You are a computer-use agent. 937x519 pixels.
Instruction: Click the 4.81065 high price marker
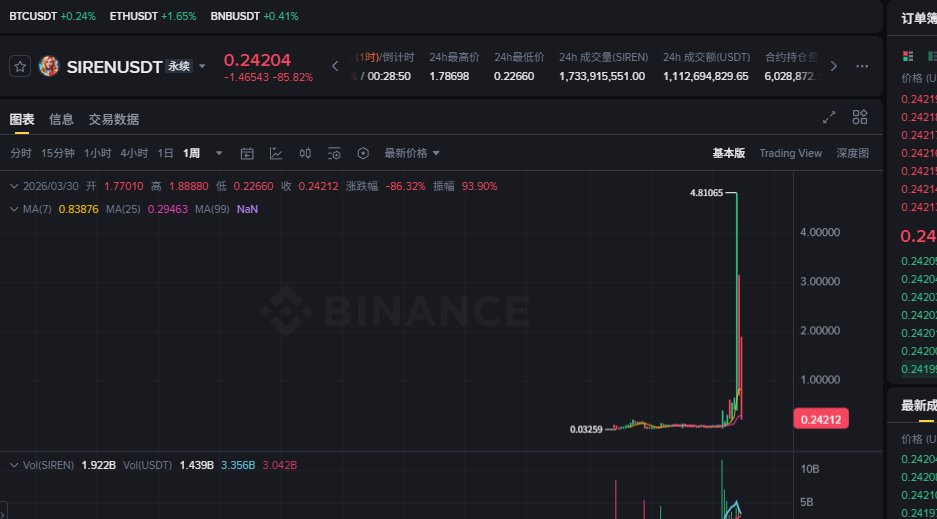pos(706,193)
